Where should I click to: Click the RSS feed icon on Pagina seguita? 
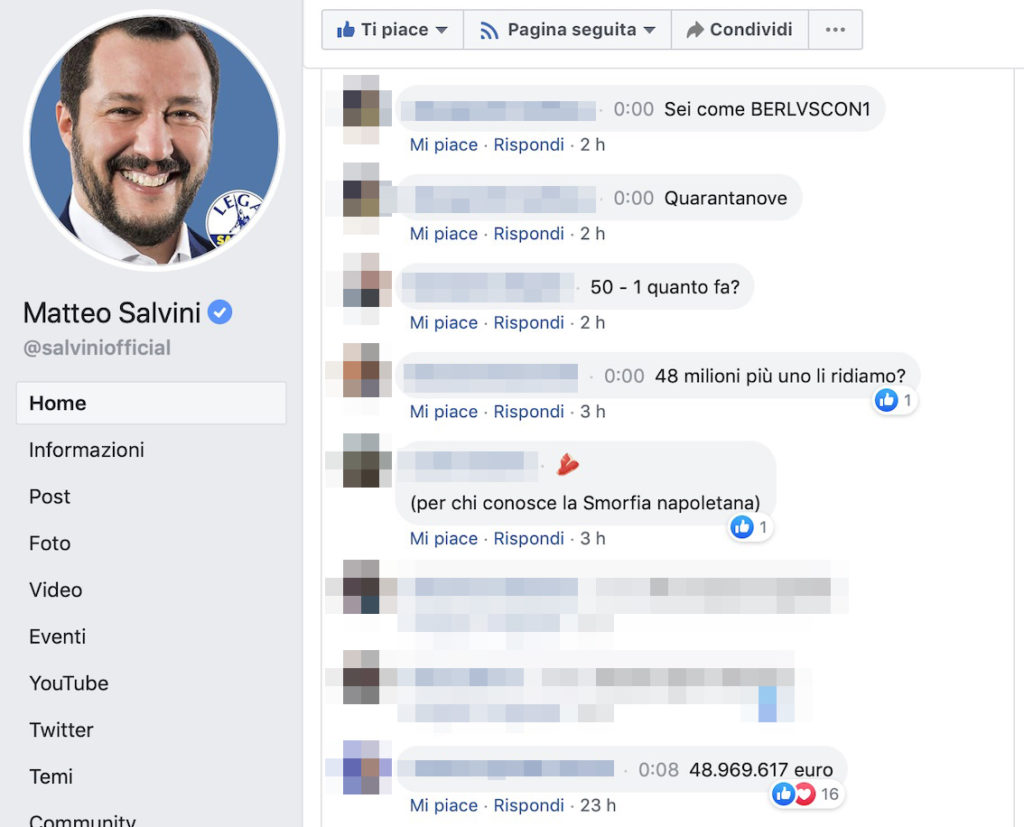coord(489,31)
